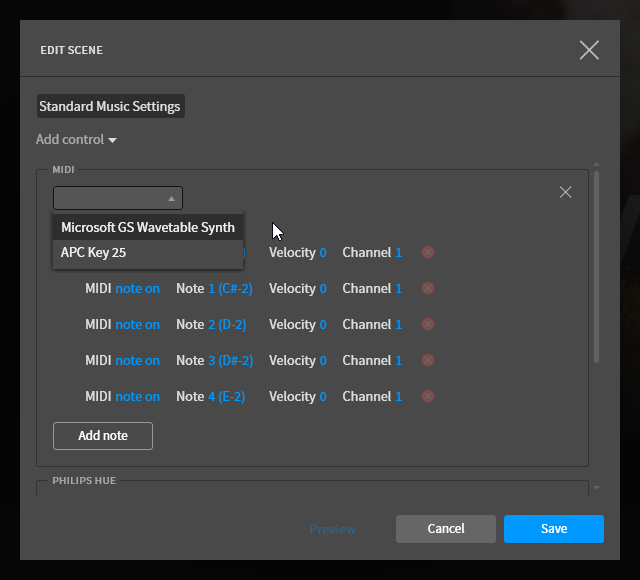Remove the first MIDI note row
The image size is (640, 580).
pyautogui.click(x=428, y=252)
